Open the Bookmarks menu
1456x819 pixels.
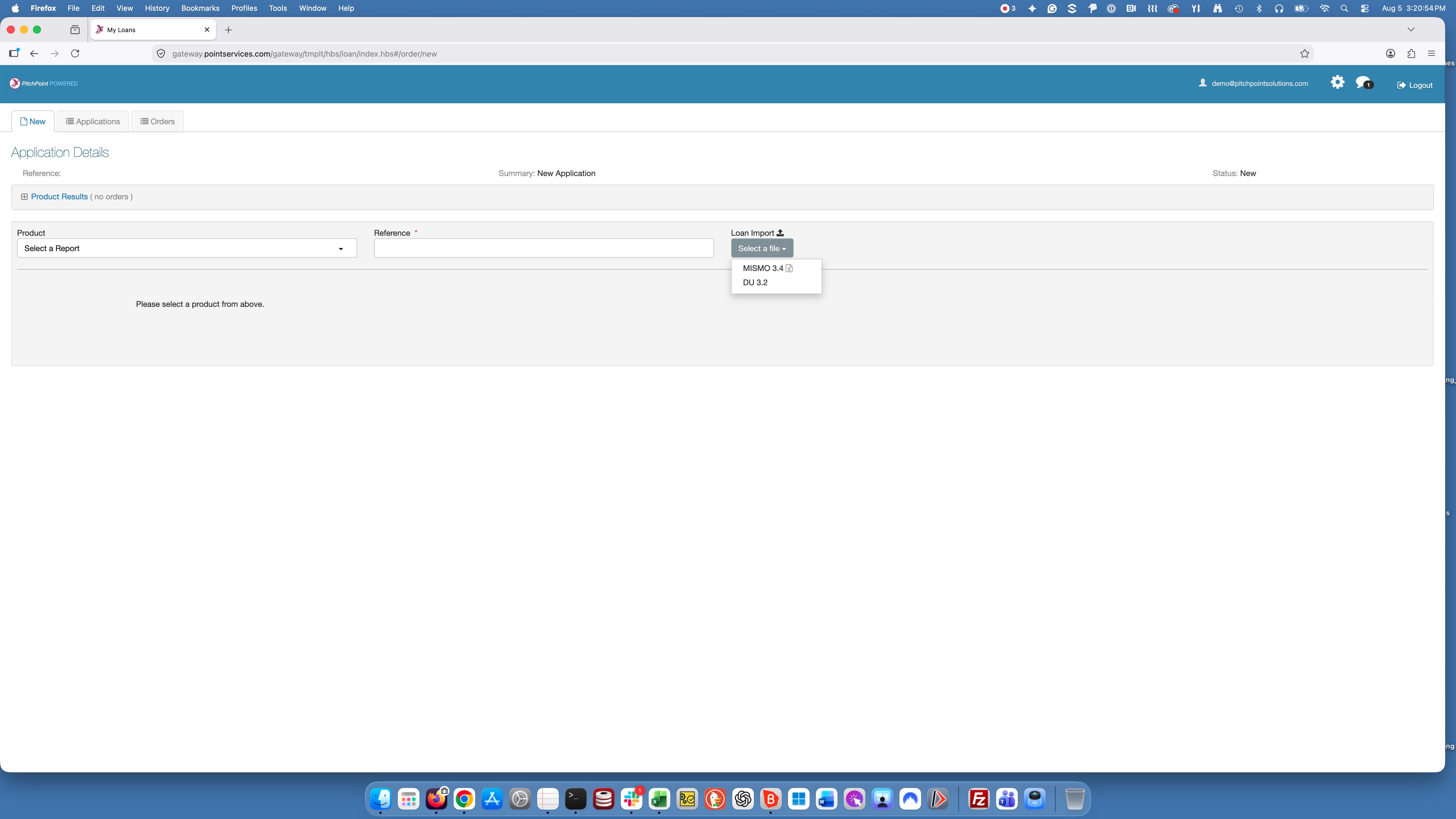tap(200, 9)
